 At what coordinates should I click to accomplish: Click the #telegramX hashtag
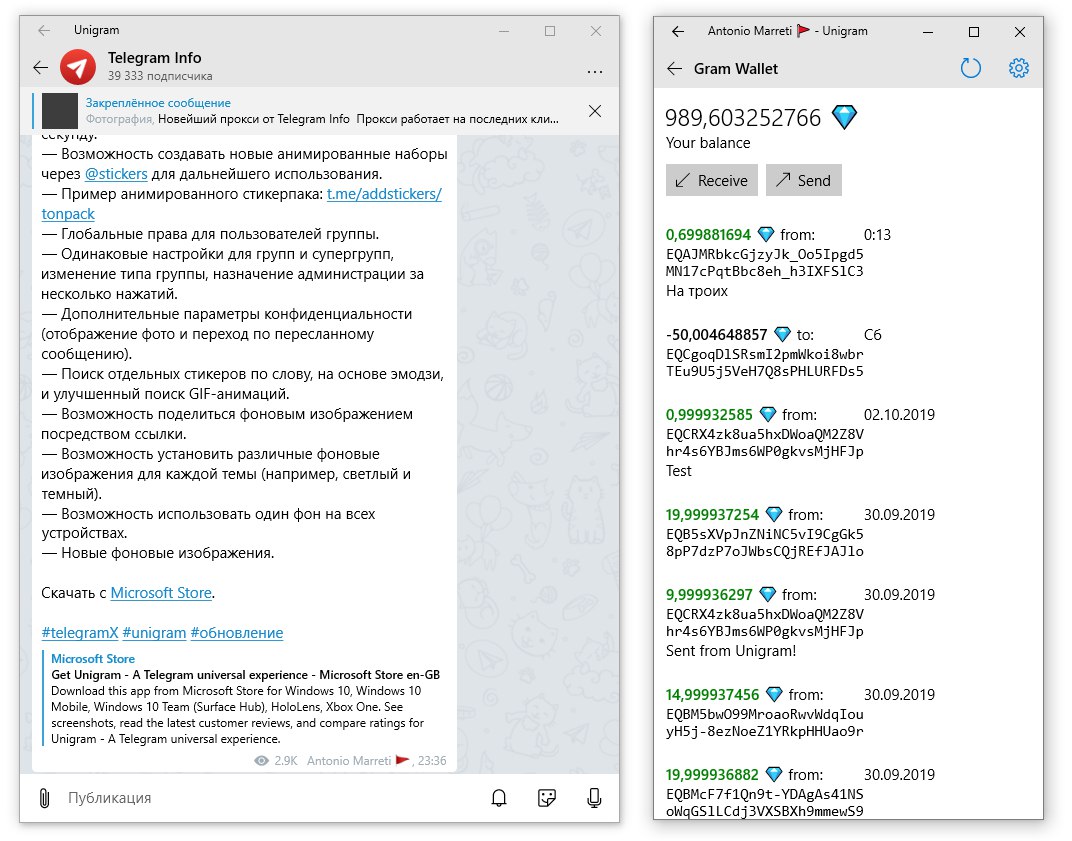coord(80,632)
